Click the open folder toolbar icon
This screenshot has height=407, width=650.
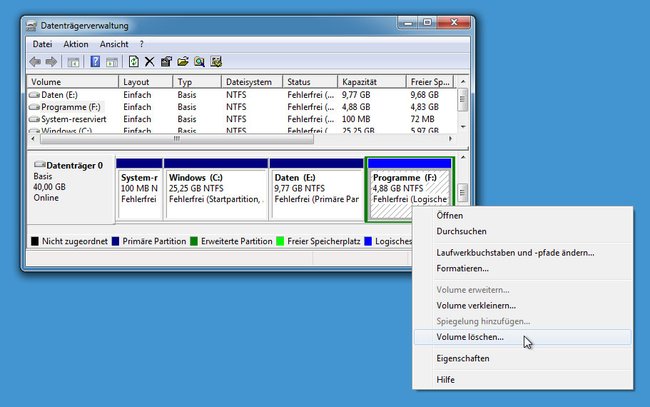click(183, 62)
